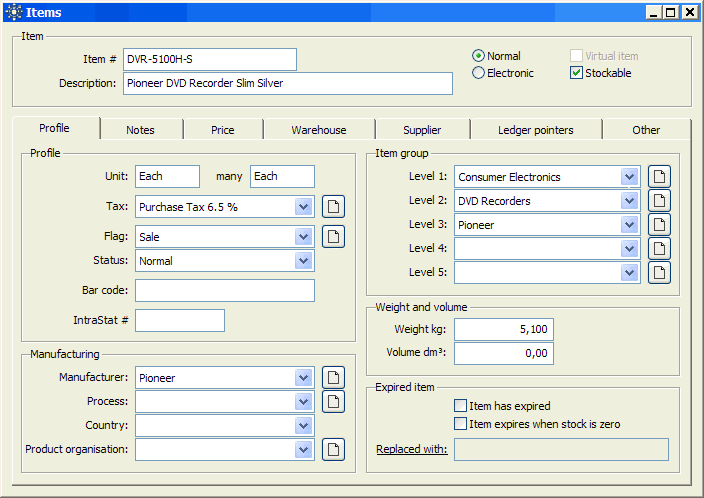This screenshot has width=704, height=498.
Task: Click the document icon for Level 2
Action: [659, 201]
